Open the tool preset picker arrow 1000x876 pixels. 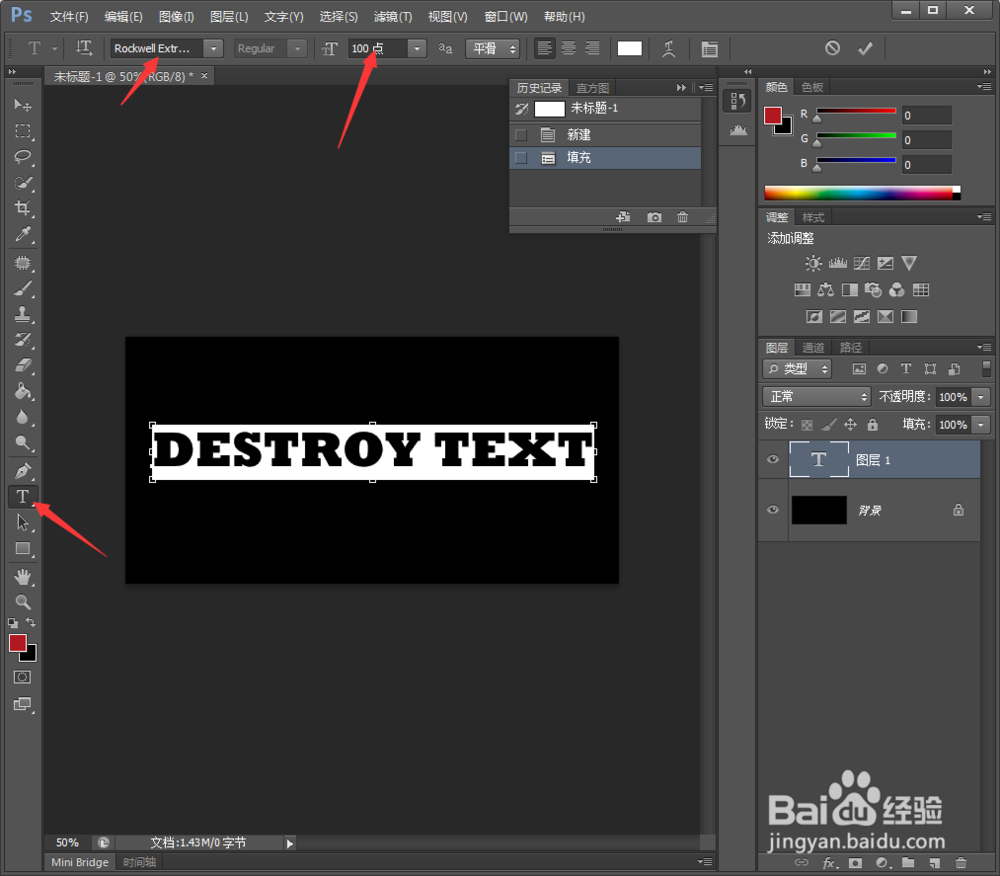coord(54,48)
